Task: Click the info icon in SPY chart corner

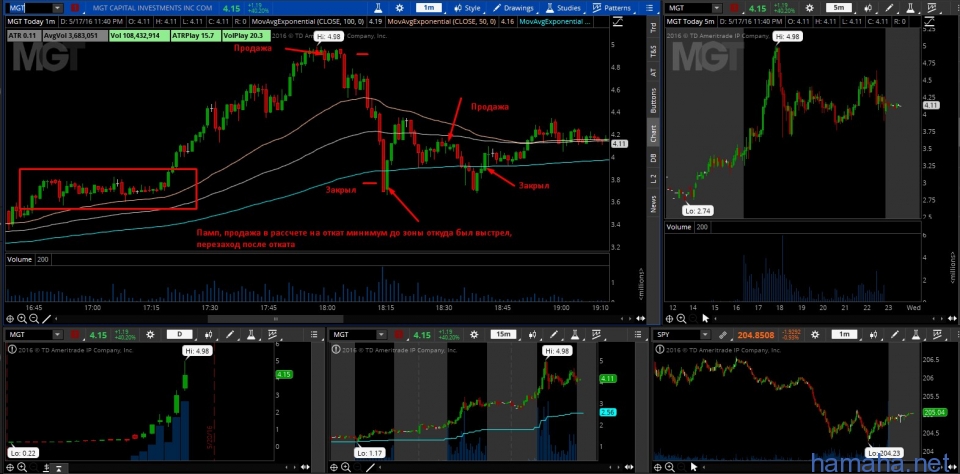Action: [659, 350]
